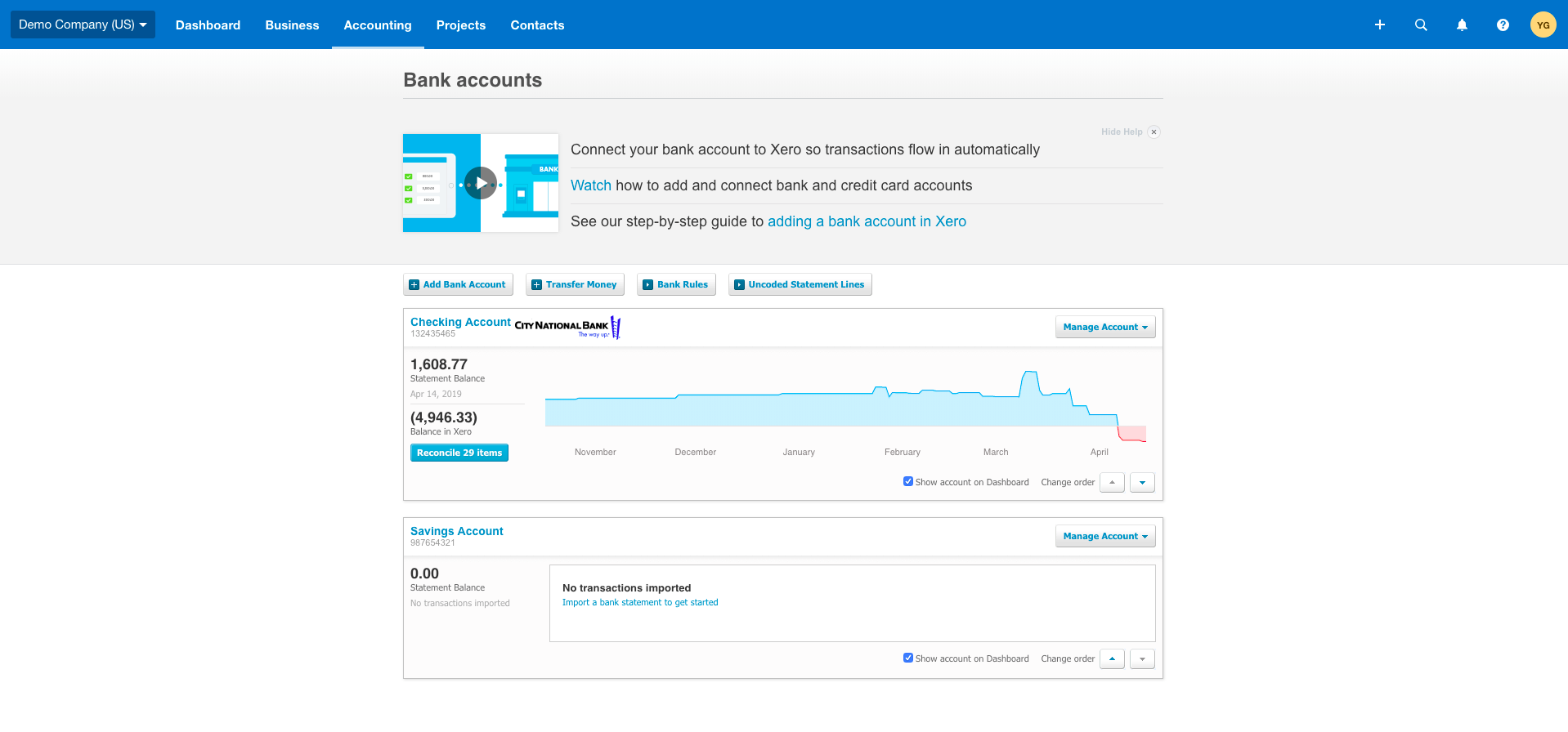Open the YG user avatar menu
The width and height of the screenshot is (1568, 732).
click(1543, 25)
